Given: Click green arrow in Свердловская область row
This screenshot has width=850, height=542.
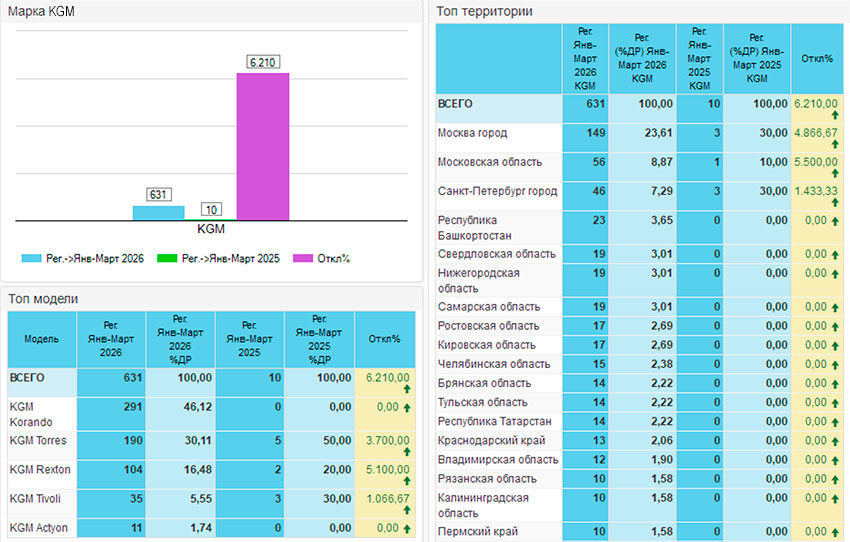Looking at the screenshot, I should click(x=836, y=254).
